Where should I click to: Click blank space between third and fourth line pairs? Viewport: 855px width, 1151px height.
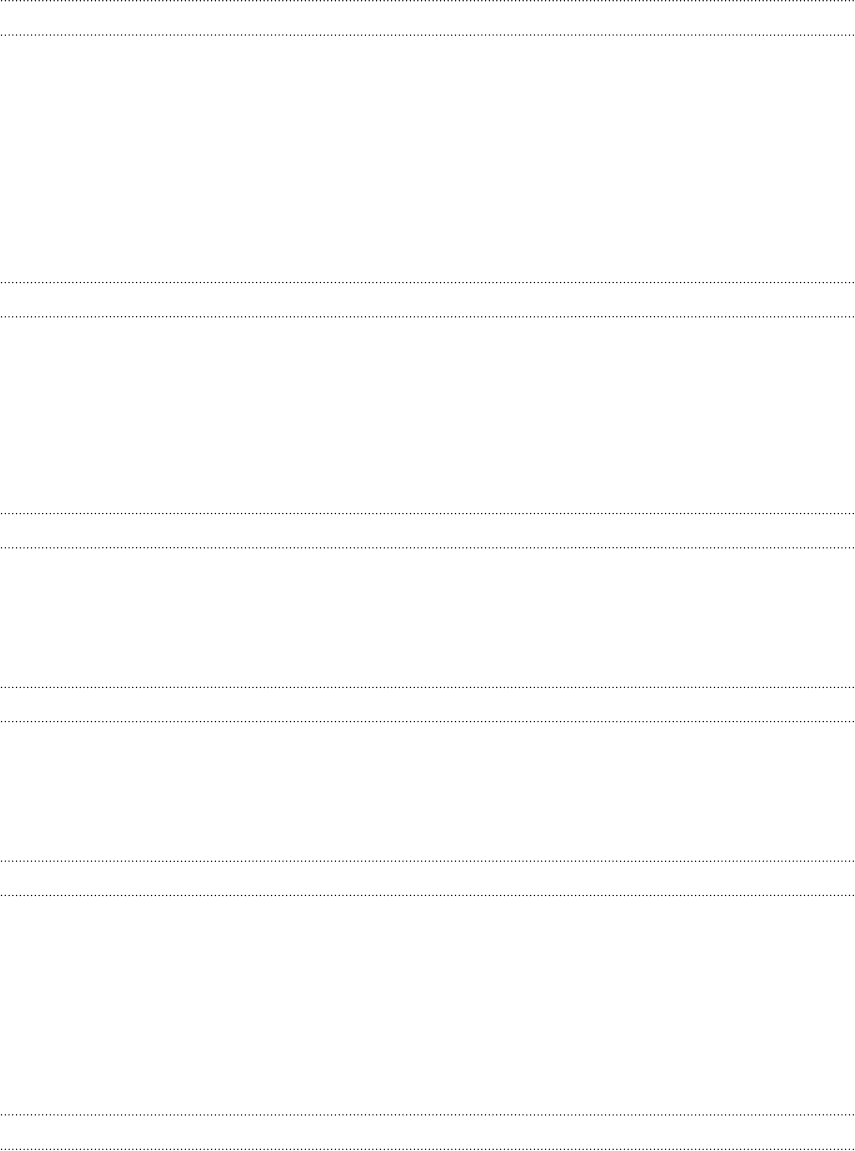pyautogui.click(x=427, y=617)
